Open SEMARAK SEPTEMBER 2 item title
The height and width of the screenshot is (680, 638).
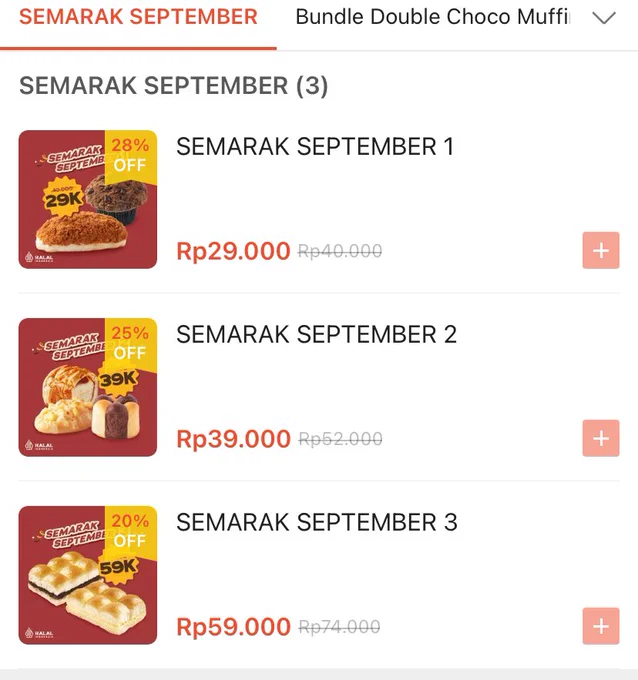[x=316, y=334]
